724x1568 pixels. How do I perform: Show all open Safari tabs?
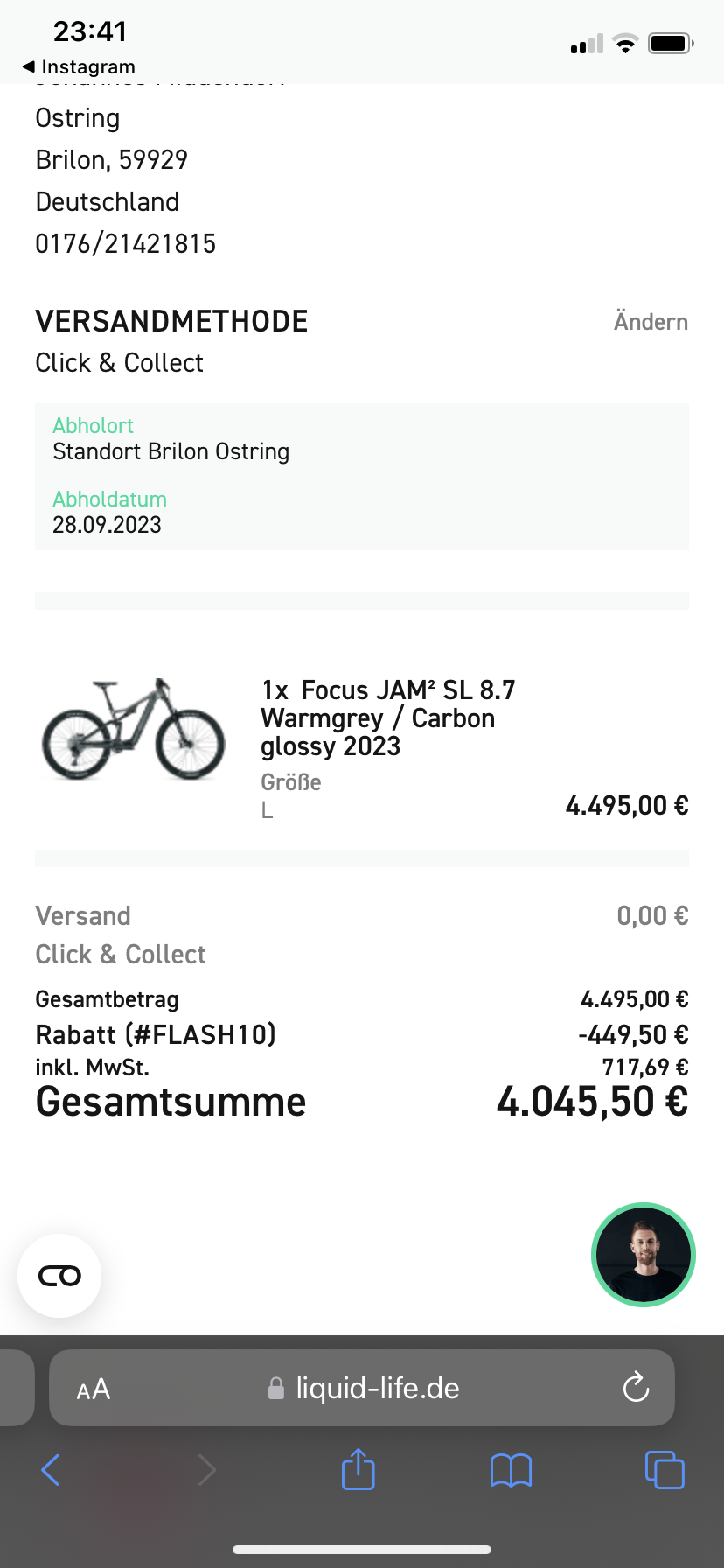coord(665,1469)
